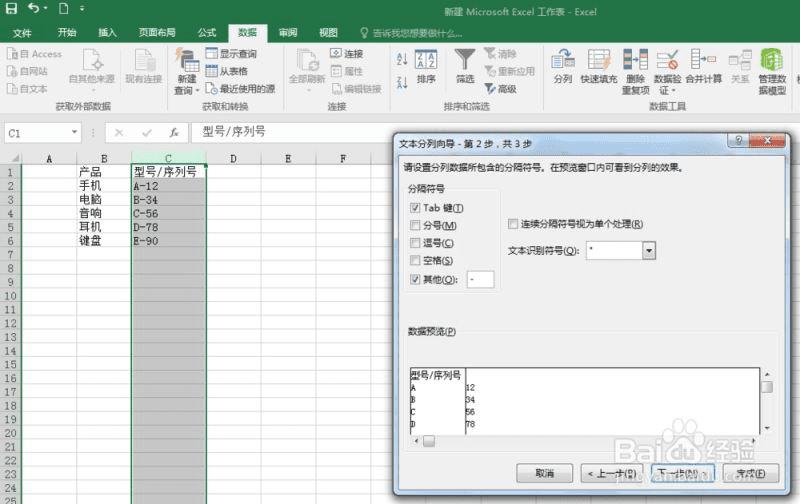Switch to the Page Layout tab

click(x=157, y=33)
